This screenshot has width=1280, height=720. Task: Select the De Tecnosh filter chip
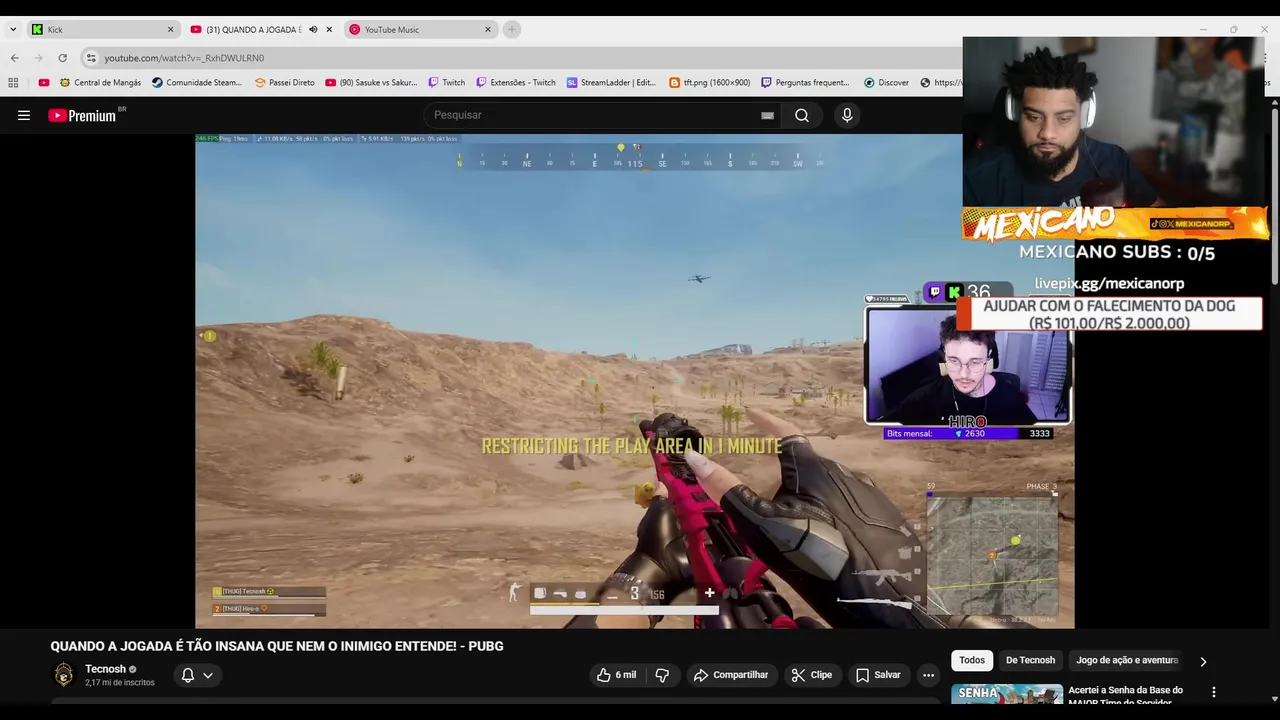pyautogui.click(x=1030, y=660)
